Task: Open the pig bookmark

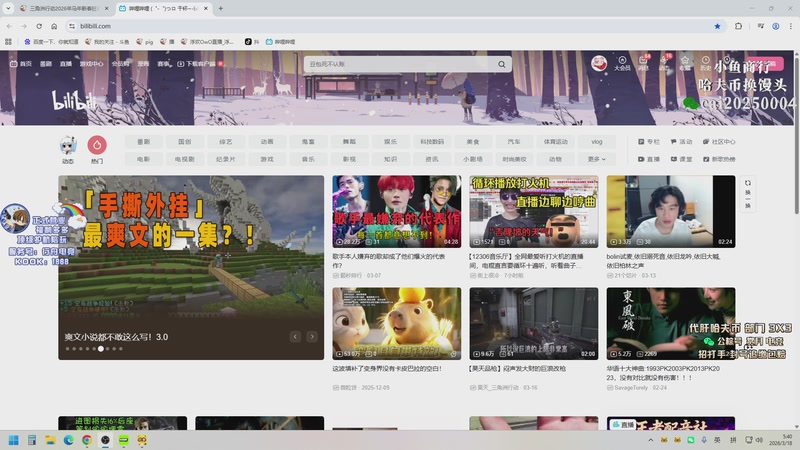Action: click(x=144, y=42)
